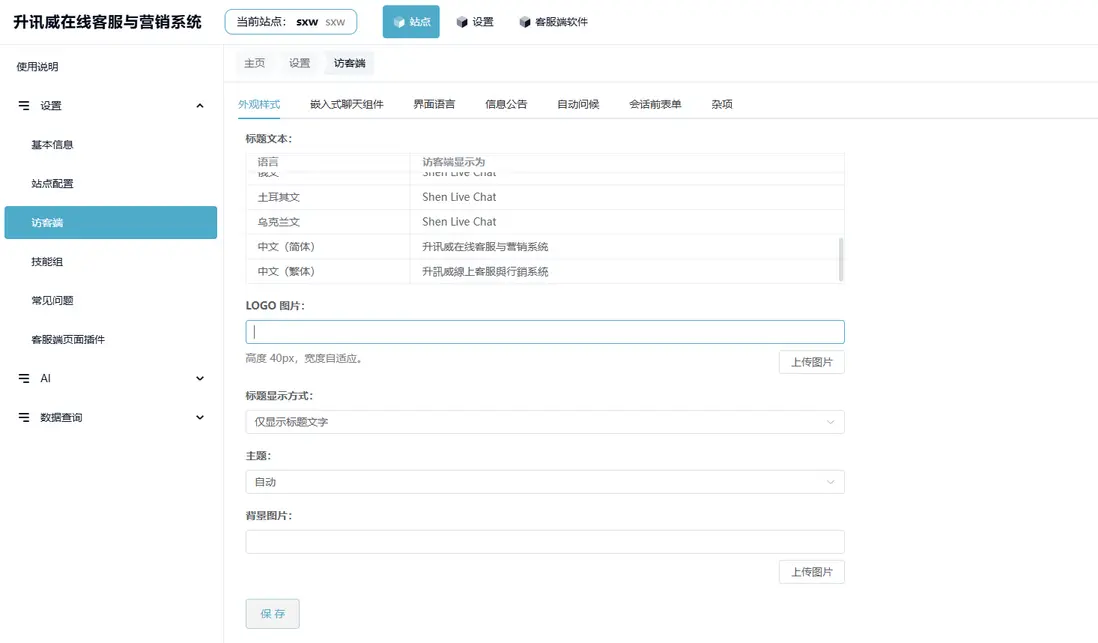Switch to the 主页 tab
Screen dimensions: 1098x643
(x=253, y=61)
